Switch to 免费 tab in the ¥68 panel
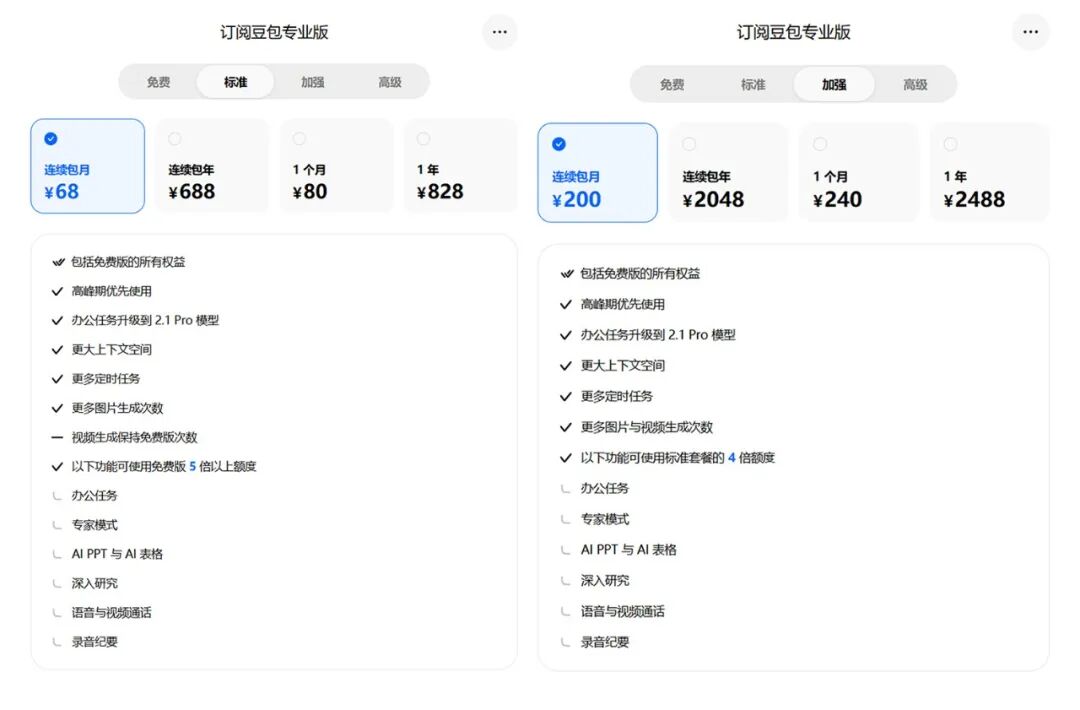Image resolution: width=1080 pixels, height=710 pixels. coord(158,82)
